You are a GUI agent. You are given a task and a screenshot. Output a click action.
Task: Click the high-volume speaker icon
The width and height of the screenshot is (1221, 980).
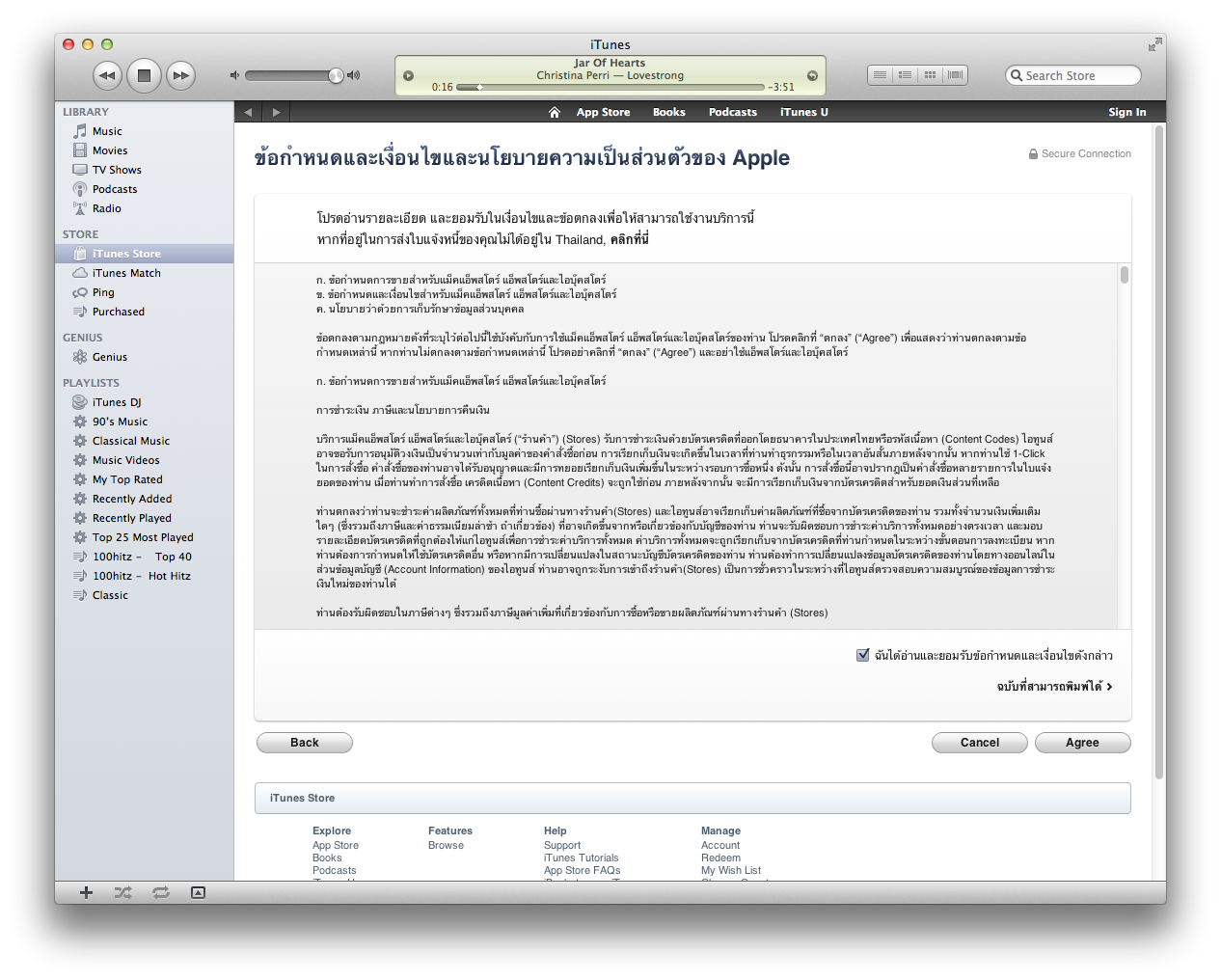353,75
